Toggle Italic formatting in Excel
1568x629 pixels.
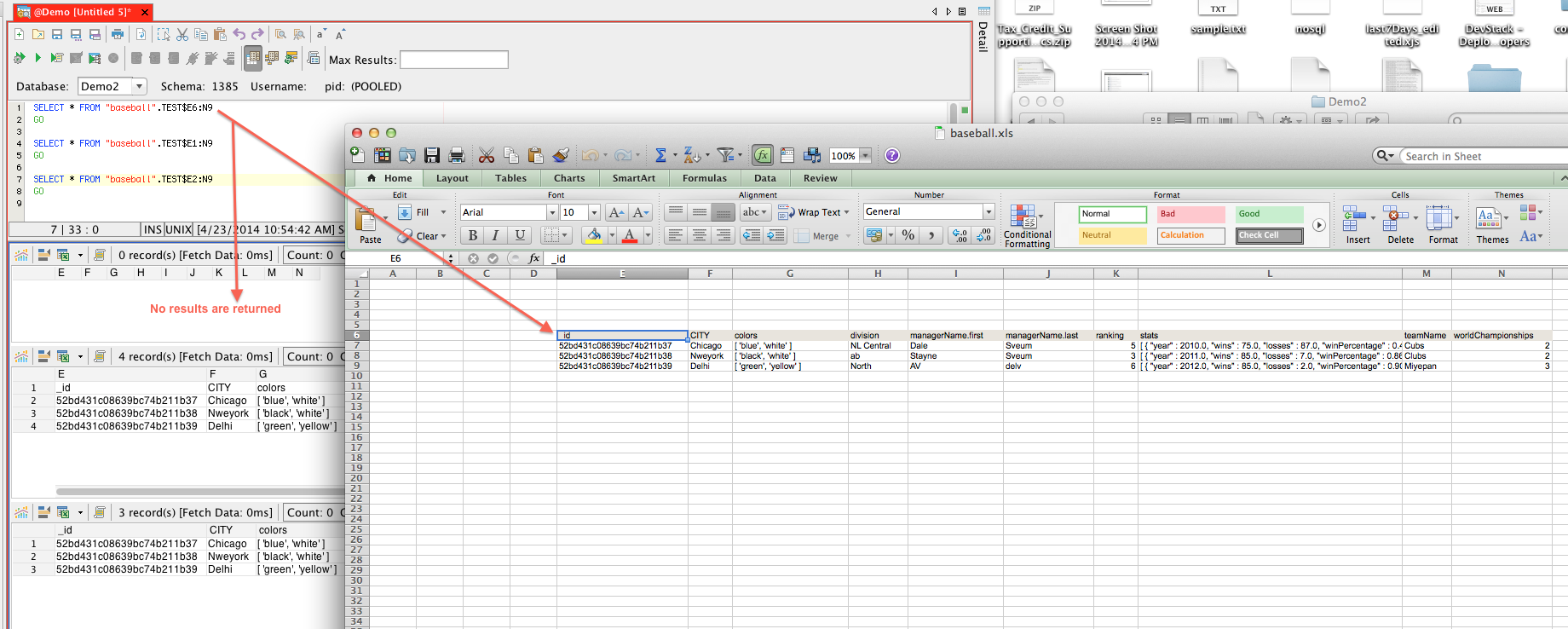click(496, 235)
